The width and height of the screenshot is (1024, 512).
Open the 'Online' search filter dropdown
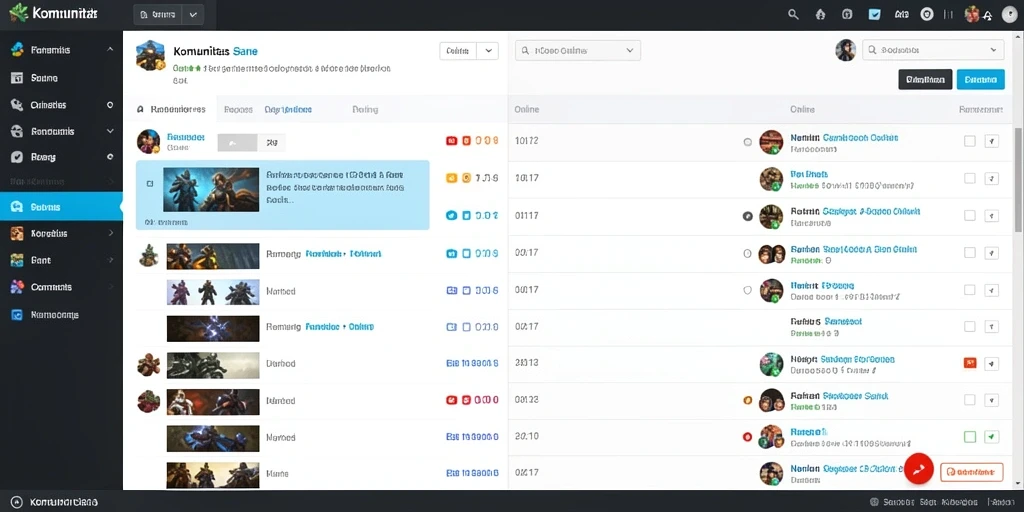click(x=577, y=50)
